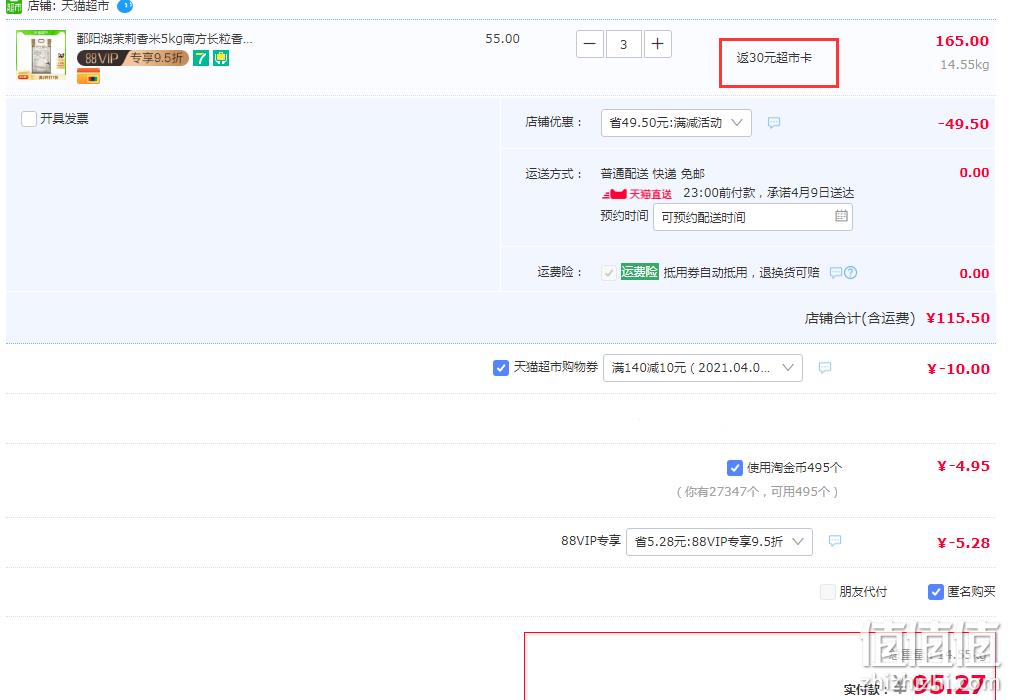Screen dimensions: 1010x700
Task: Click the store discount amount -49.50
Action: click(x=963, y=124)
